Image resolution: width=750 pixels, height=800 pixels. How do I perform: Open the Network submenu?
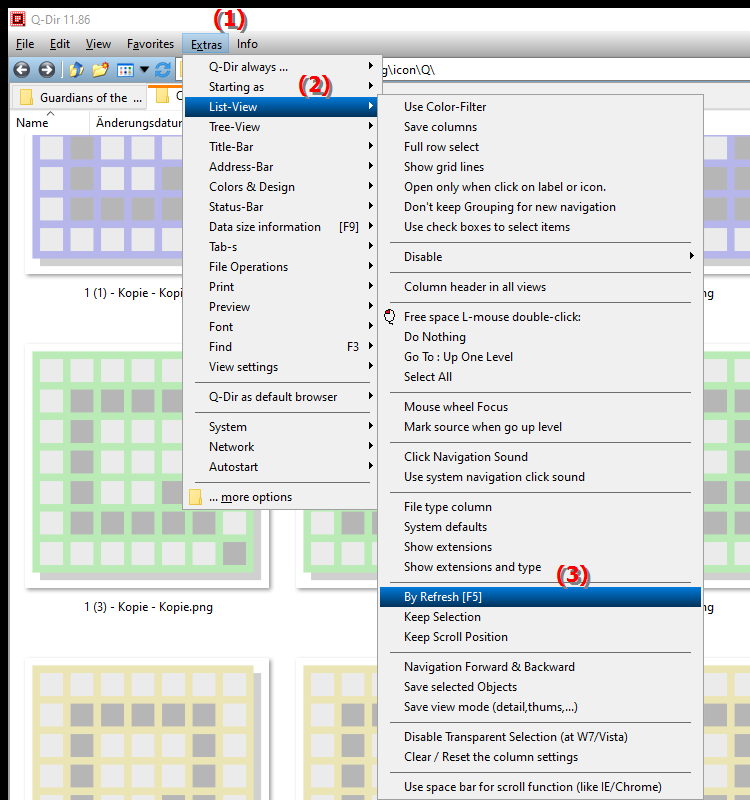click(282, 447)
